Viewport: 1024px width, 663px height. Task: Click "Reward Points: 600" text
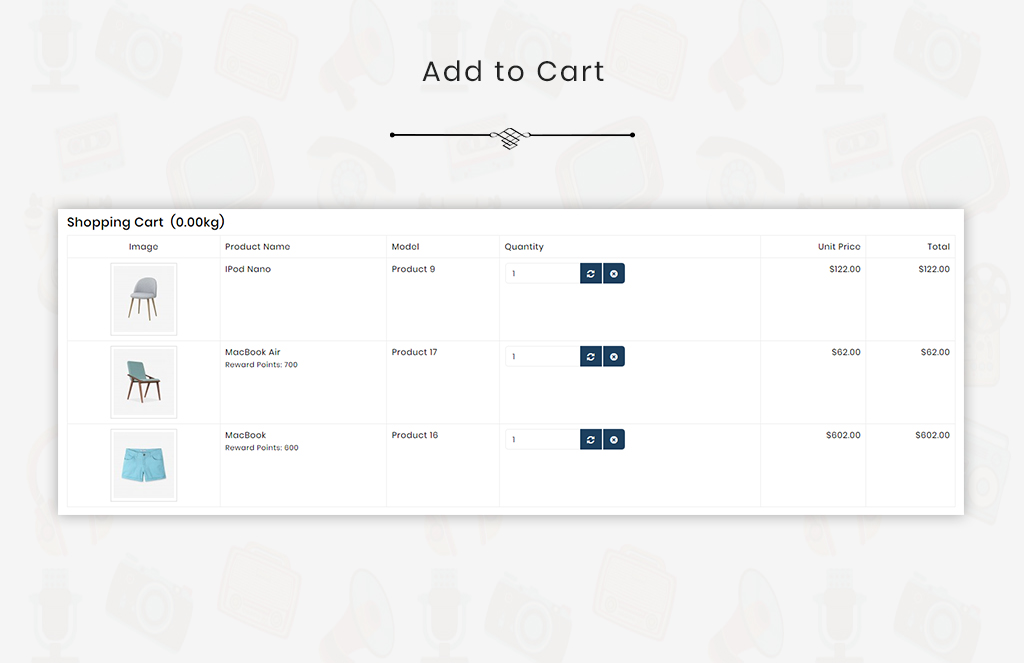(262, 448)
